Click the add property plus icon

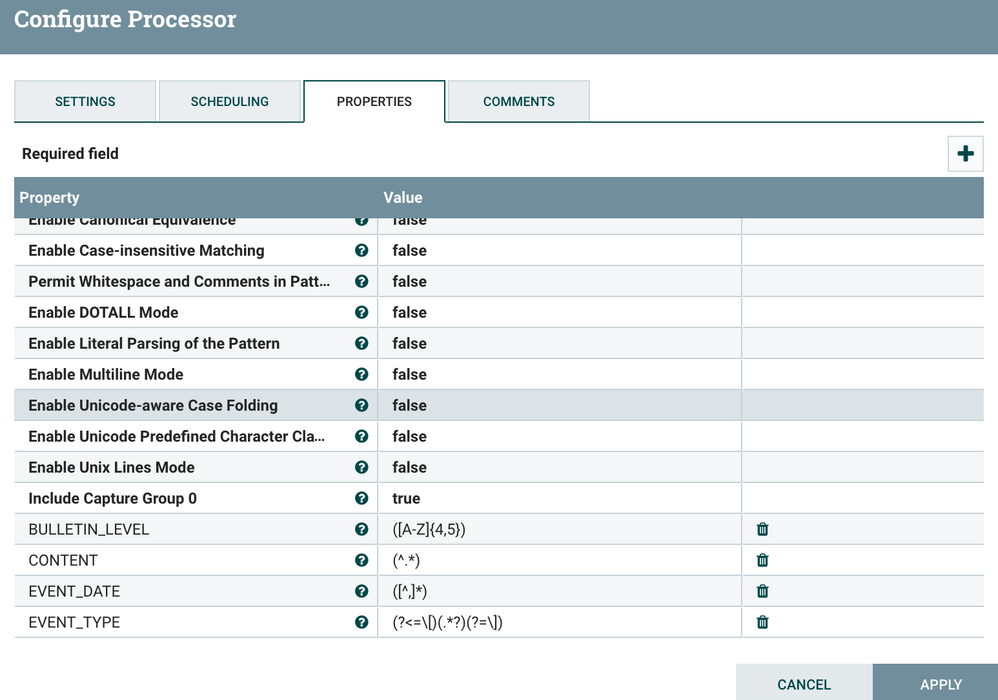click(965, 154)
